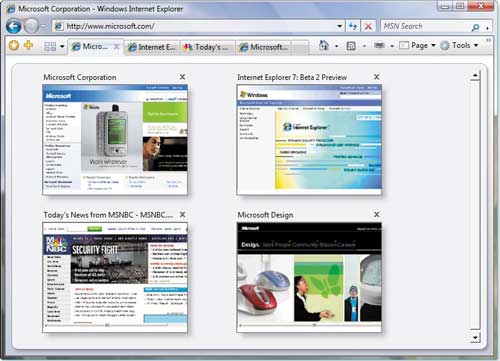Switch to the Internet E... tab
Screen dimensions: 500x361
[152, 47]
